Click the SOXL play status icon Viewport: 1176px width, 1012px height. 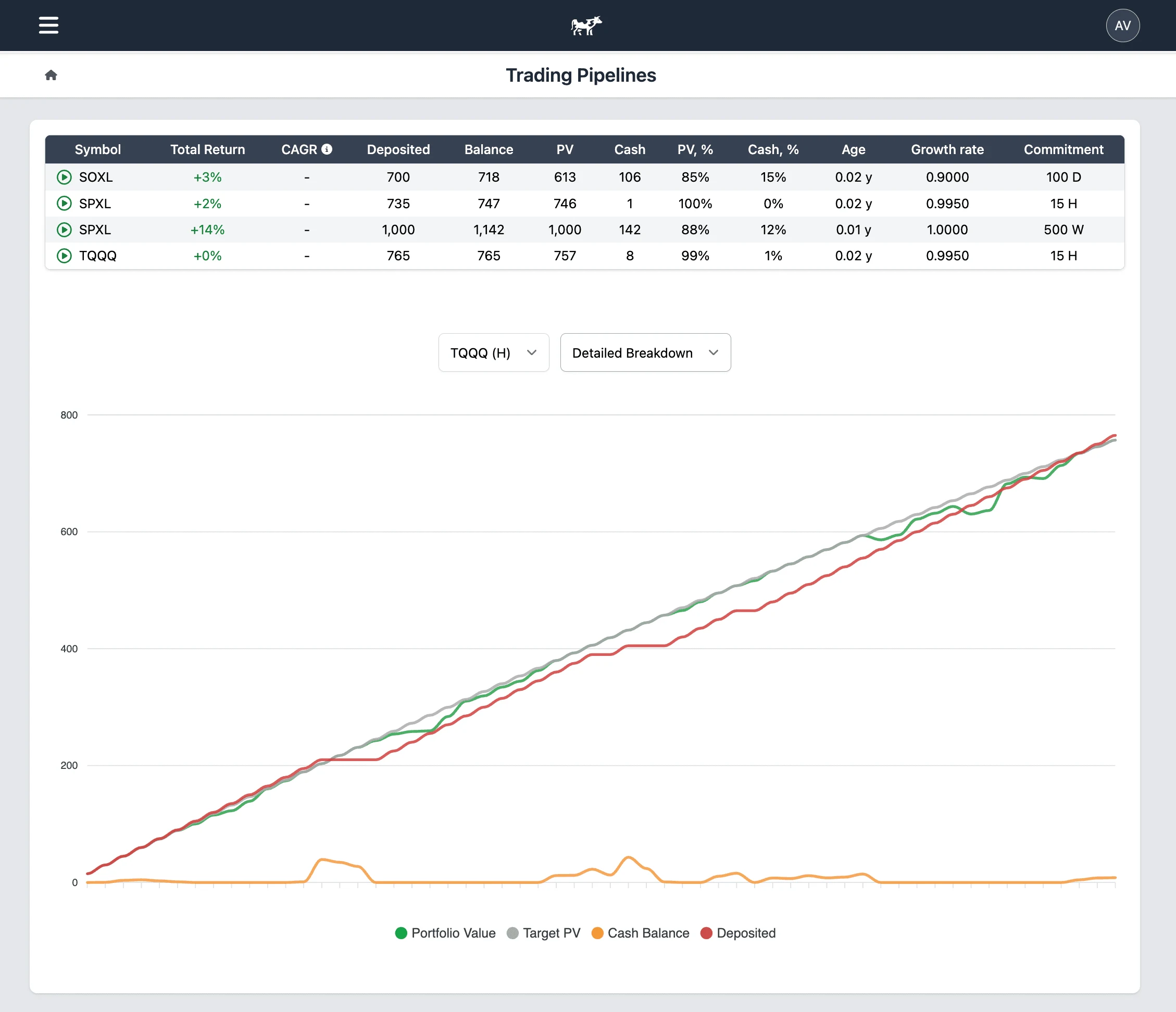pyautogui.click(x=64, y=177)
